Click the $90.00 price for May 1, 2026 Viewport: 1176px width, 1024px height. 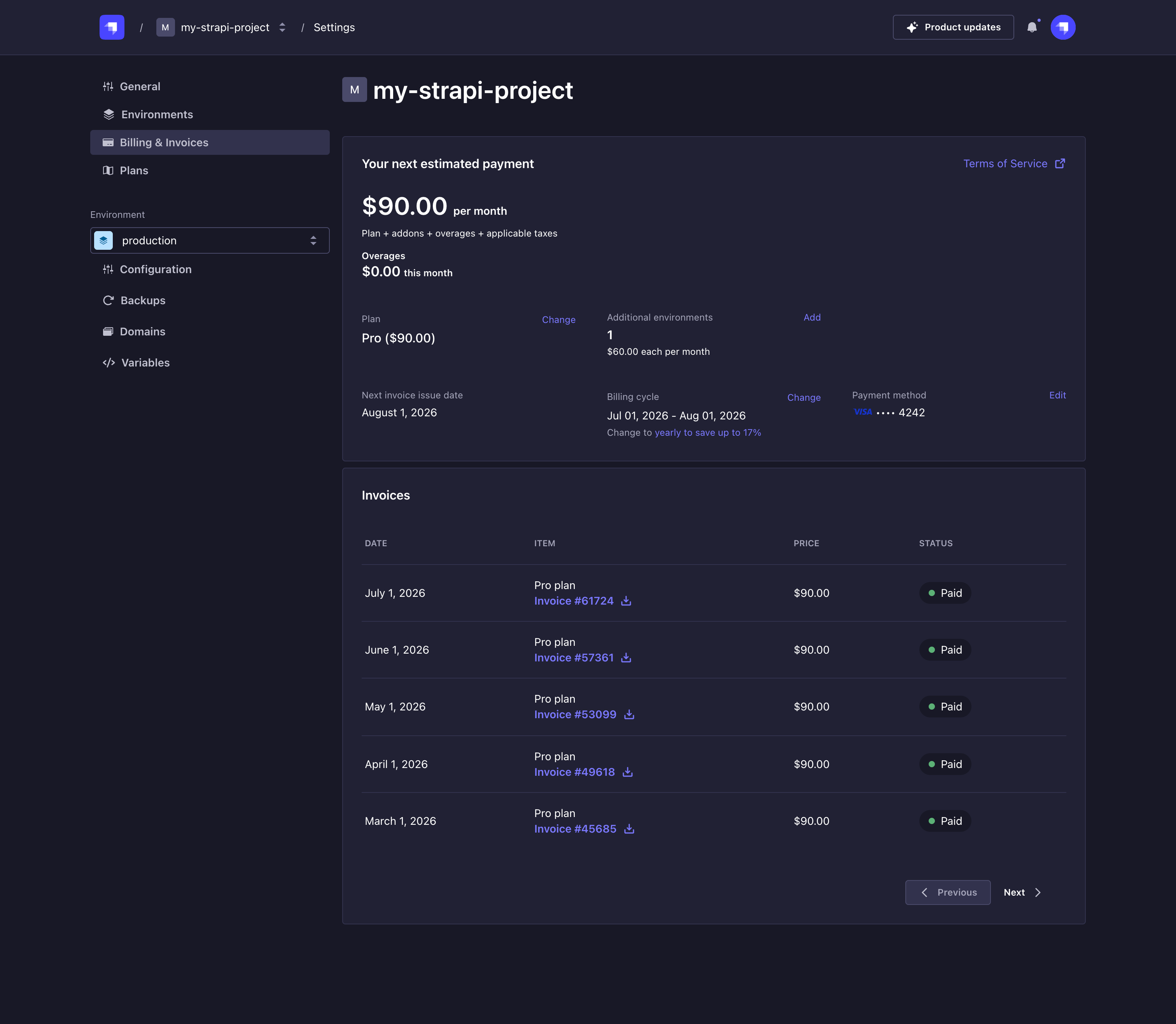coord(811,707)
